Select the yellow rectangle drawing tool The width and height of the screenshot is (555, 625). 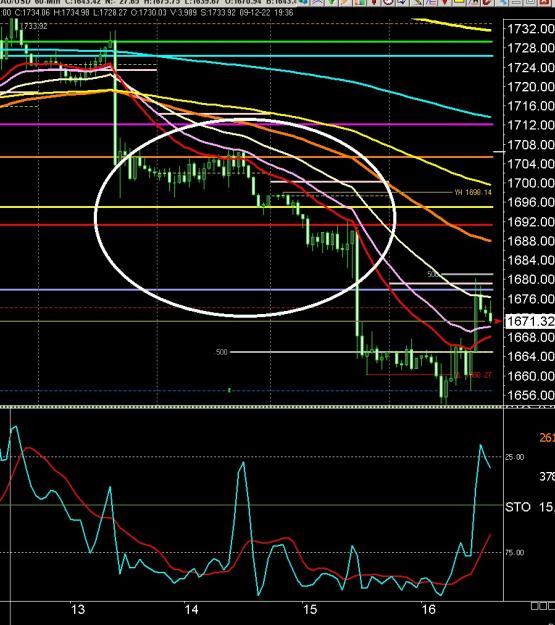[459, 2]
